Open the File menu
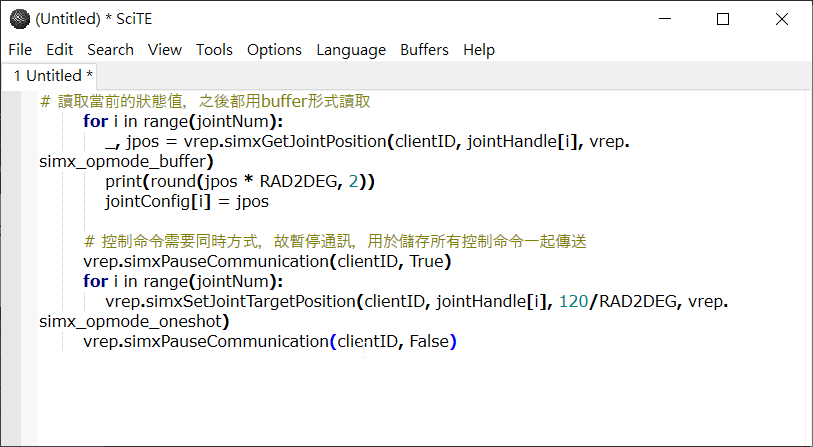 click(20, 50)
